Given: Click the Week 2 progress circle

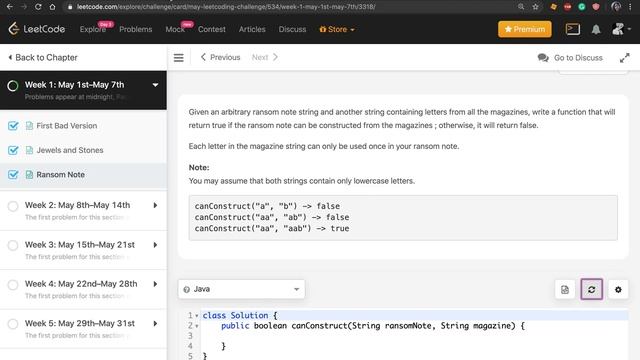Looking at the screenshot, I should point(13,206).
